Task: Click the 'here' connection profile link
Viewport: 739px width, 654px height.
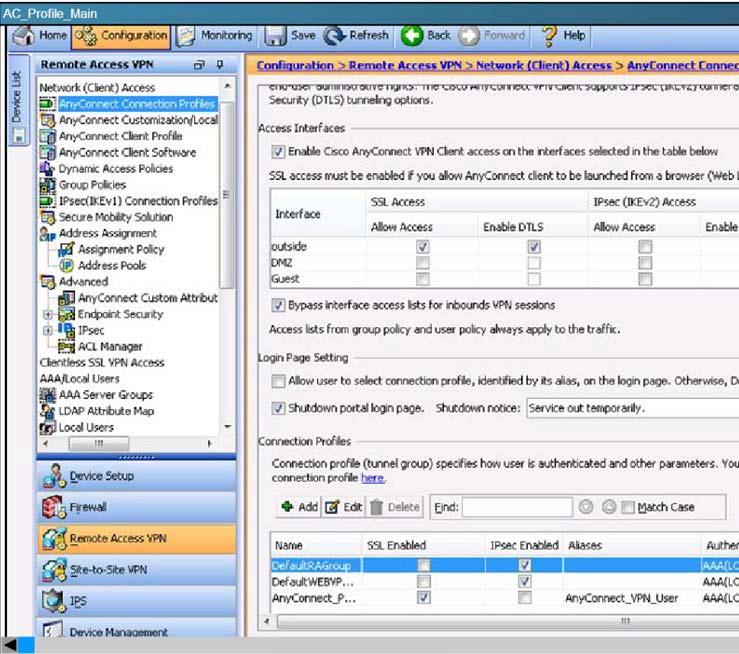Action: pos(372,478)
